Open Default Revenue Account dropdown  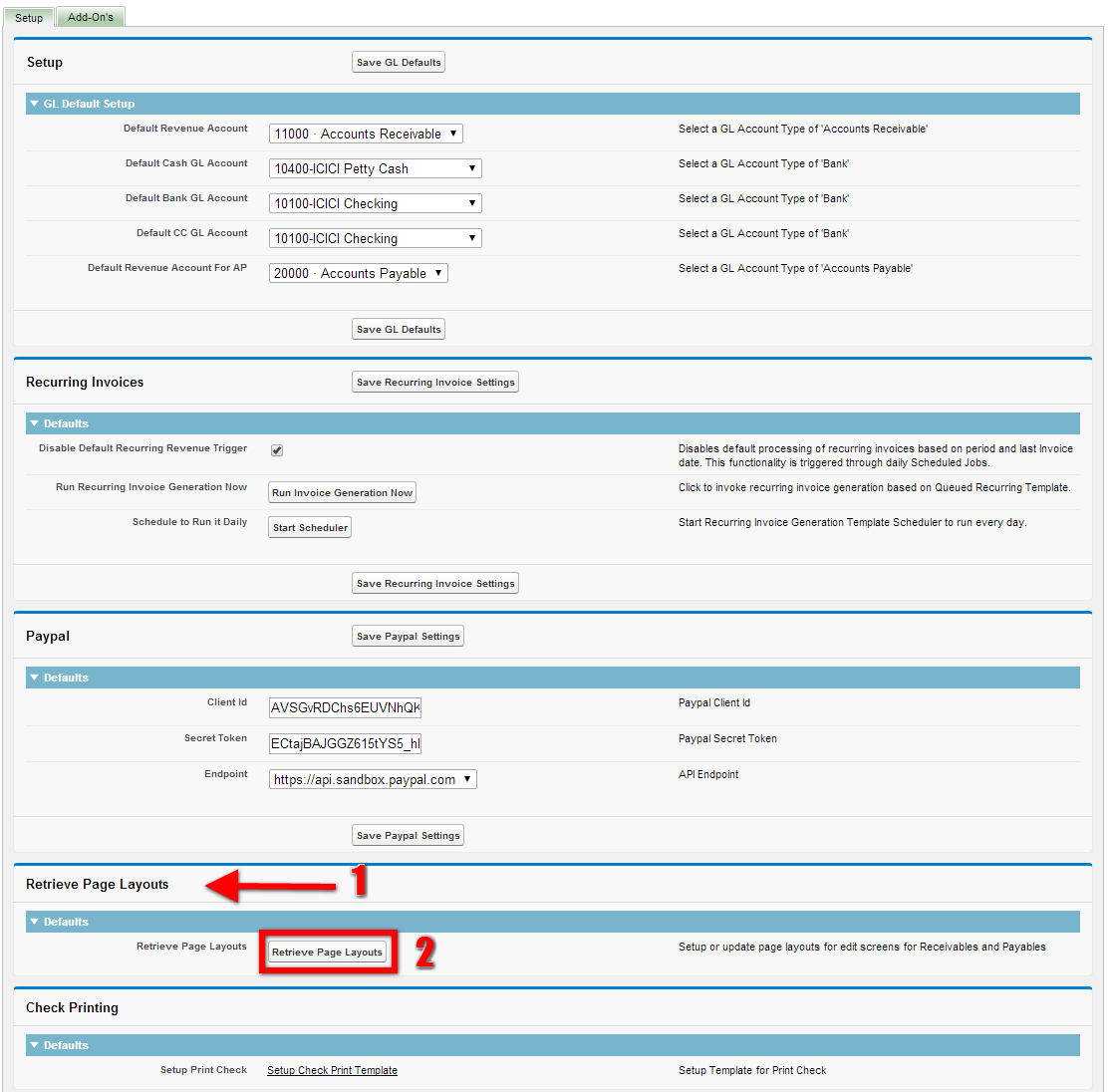coord(366,134)
